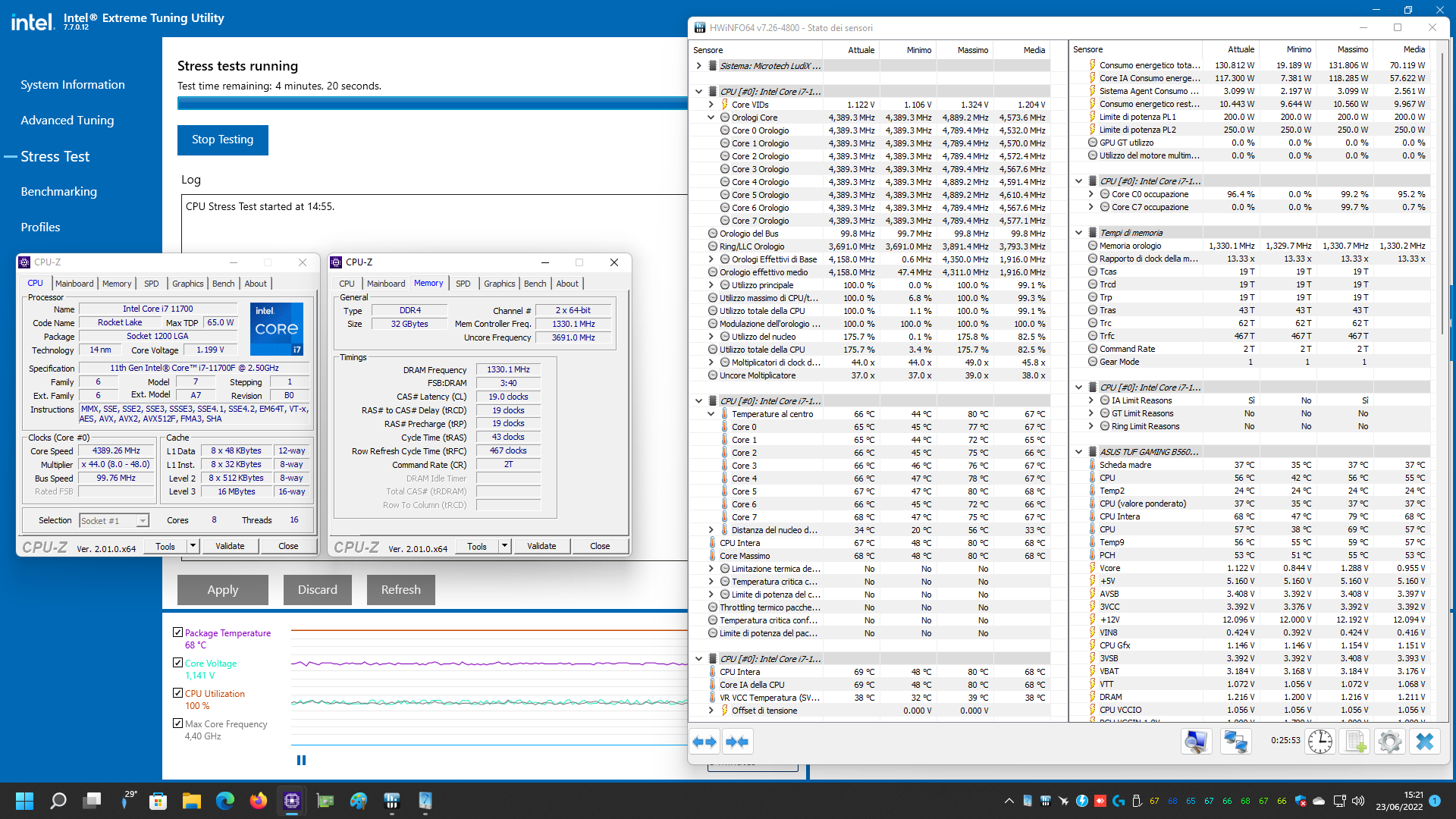This screenshot has width=1456, height=819.
Task: Collapse Sistema Microtech LudiX sensor group
Action: 698,66
